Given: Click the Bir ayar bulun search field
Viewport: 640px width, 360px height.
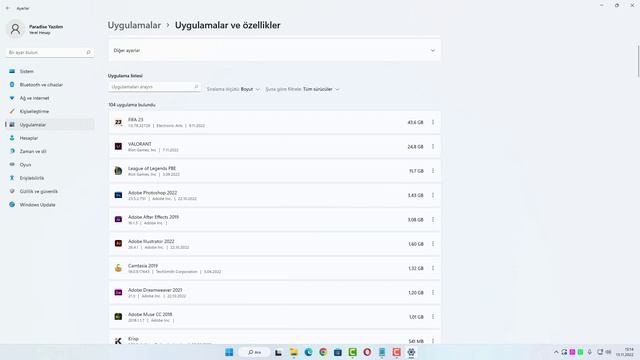Looking at the screenshot, I should (50, 53).
